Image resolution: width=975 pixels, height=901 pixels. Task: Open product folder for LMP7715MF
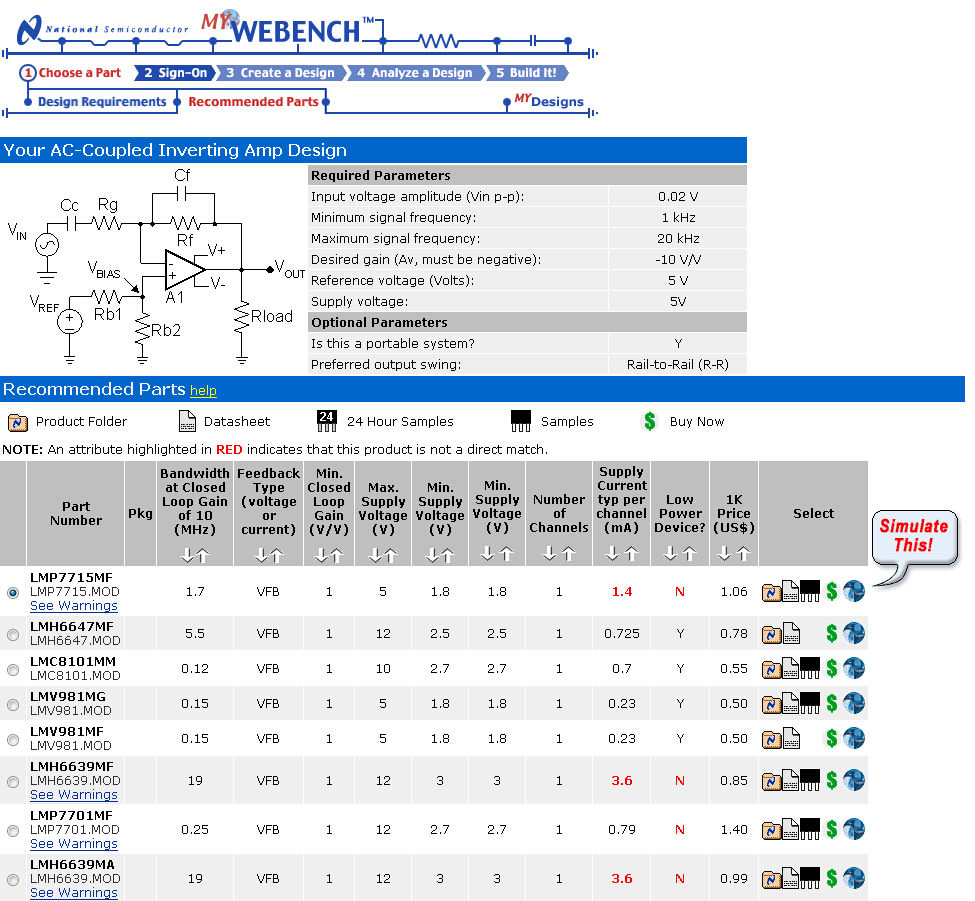pos(772,593)
